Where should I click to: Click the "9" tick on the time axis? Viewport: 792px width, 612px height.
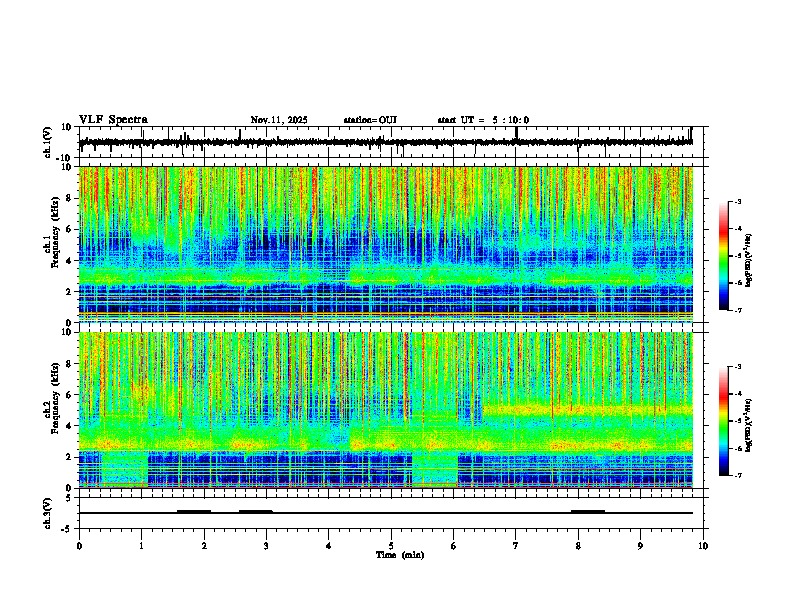pyautogui.click(x=640, y=546)
